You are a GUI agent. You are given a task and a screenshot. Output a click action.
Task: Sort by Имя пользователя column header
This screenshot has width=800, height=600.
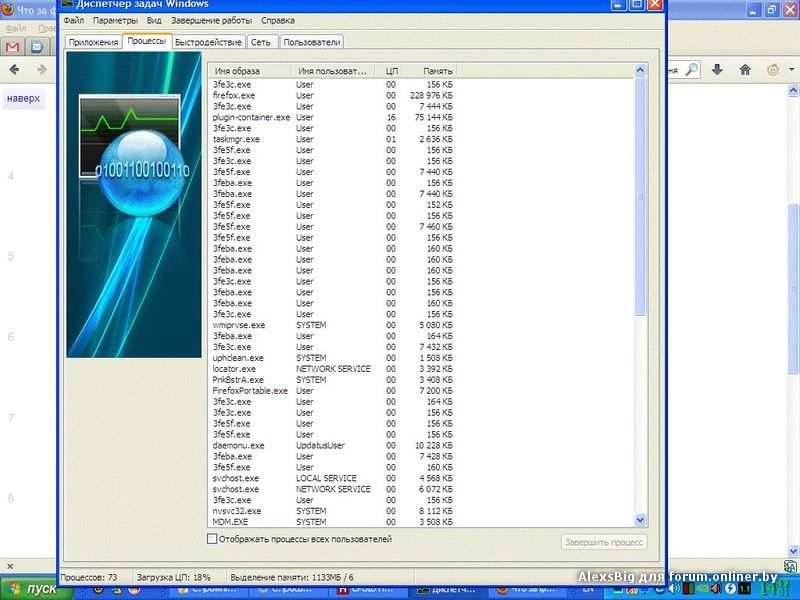tap(332, 71)
